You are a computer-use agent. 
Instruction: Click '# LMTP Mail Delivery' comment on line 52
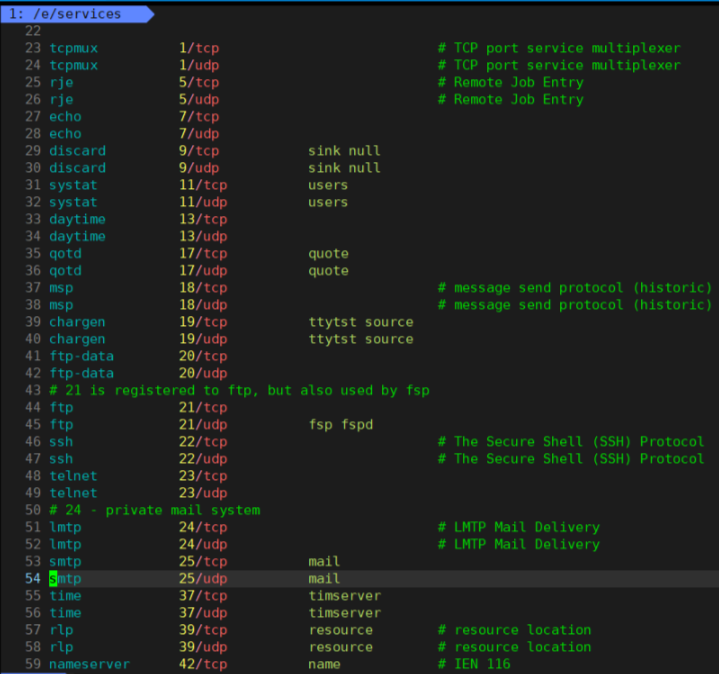(519, 545)
